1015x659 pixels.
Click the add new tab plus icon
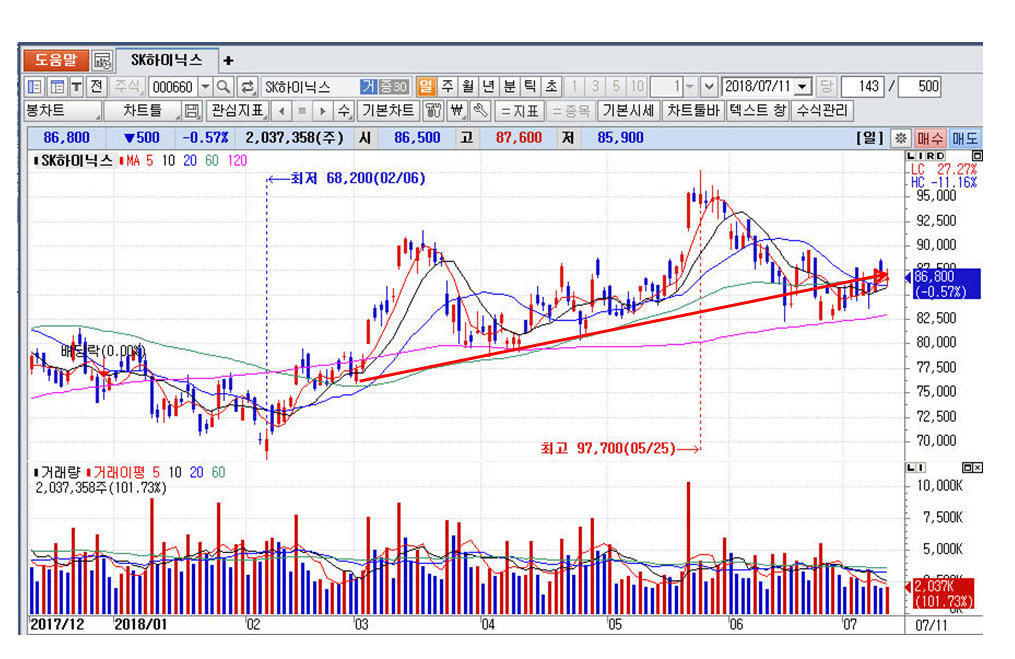click(x=228, y=61)
